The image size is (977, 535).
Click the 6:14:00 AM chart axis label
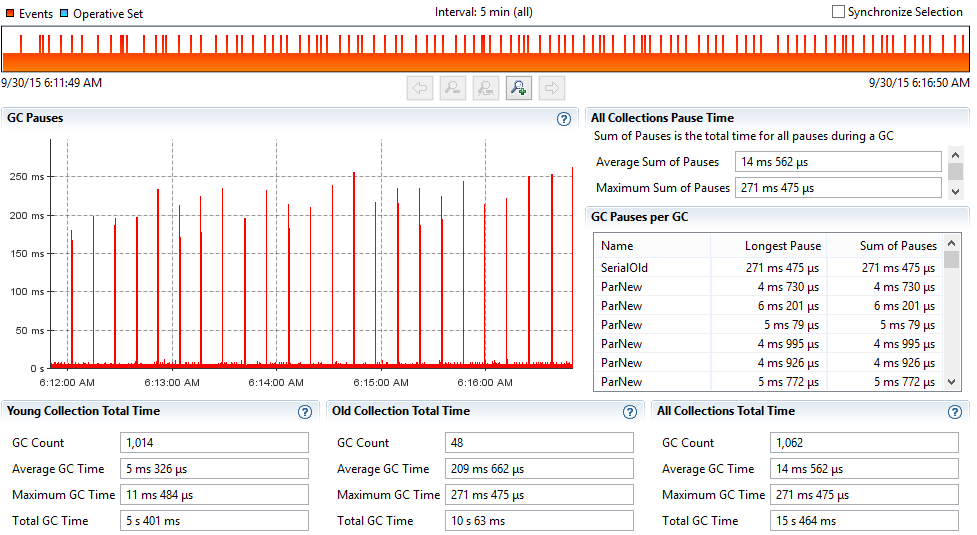[x=276, y=382]
